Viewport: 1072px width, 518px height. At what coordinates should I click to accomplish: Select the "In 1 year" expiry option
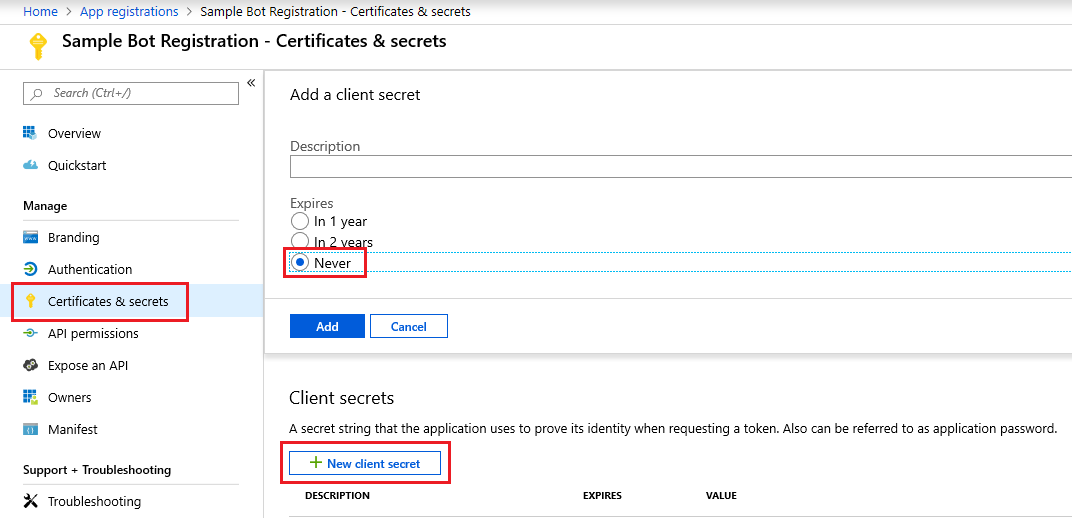click(300, 221)
